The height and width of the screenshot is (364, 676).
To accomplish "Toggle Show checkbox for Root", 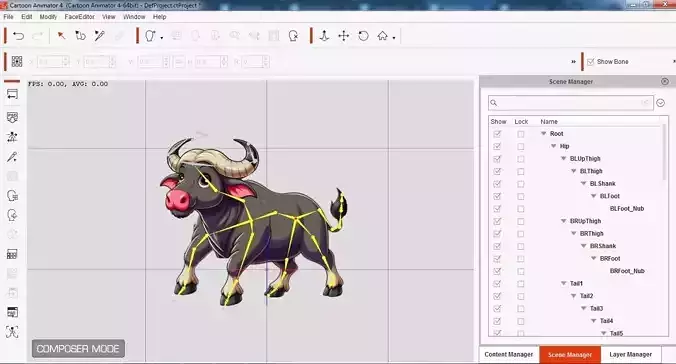I will (x=498, y=134).
